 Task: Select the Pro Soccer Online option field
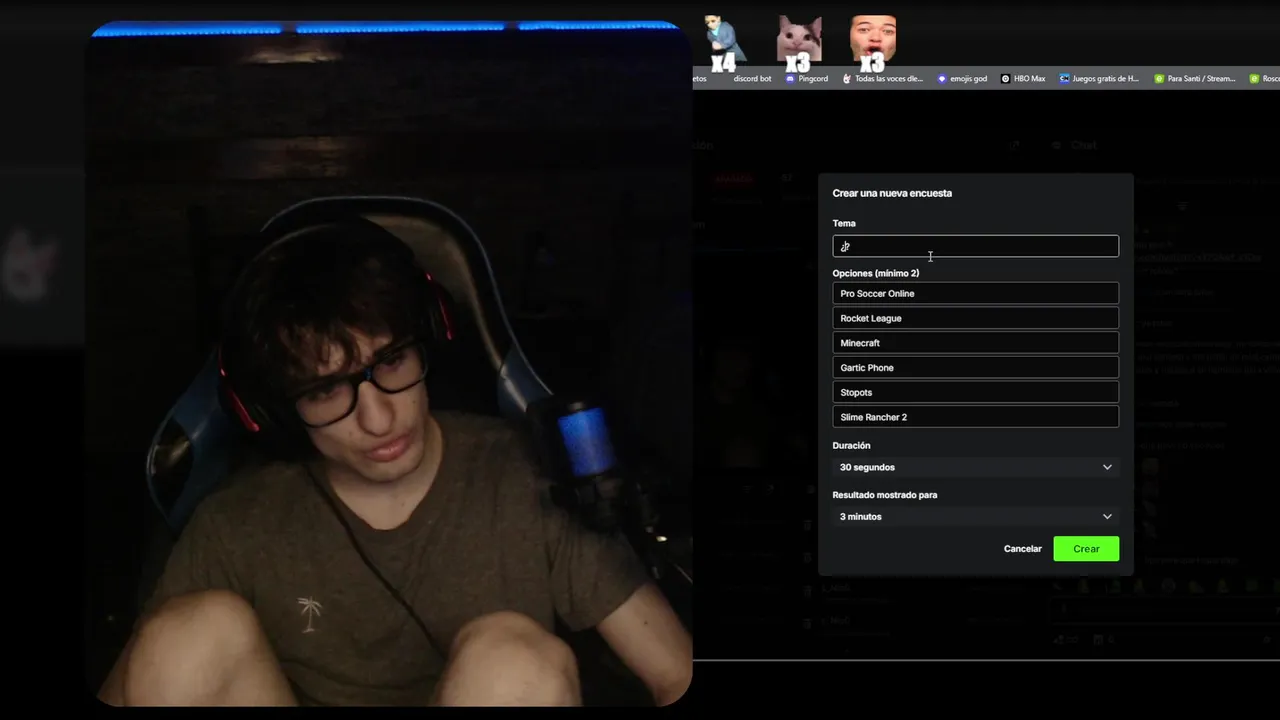tap(975, 293)
